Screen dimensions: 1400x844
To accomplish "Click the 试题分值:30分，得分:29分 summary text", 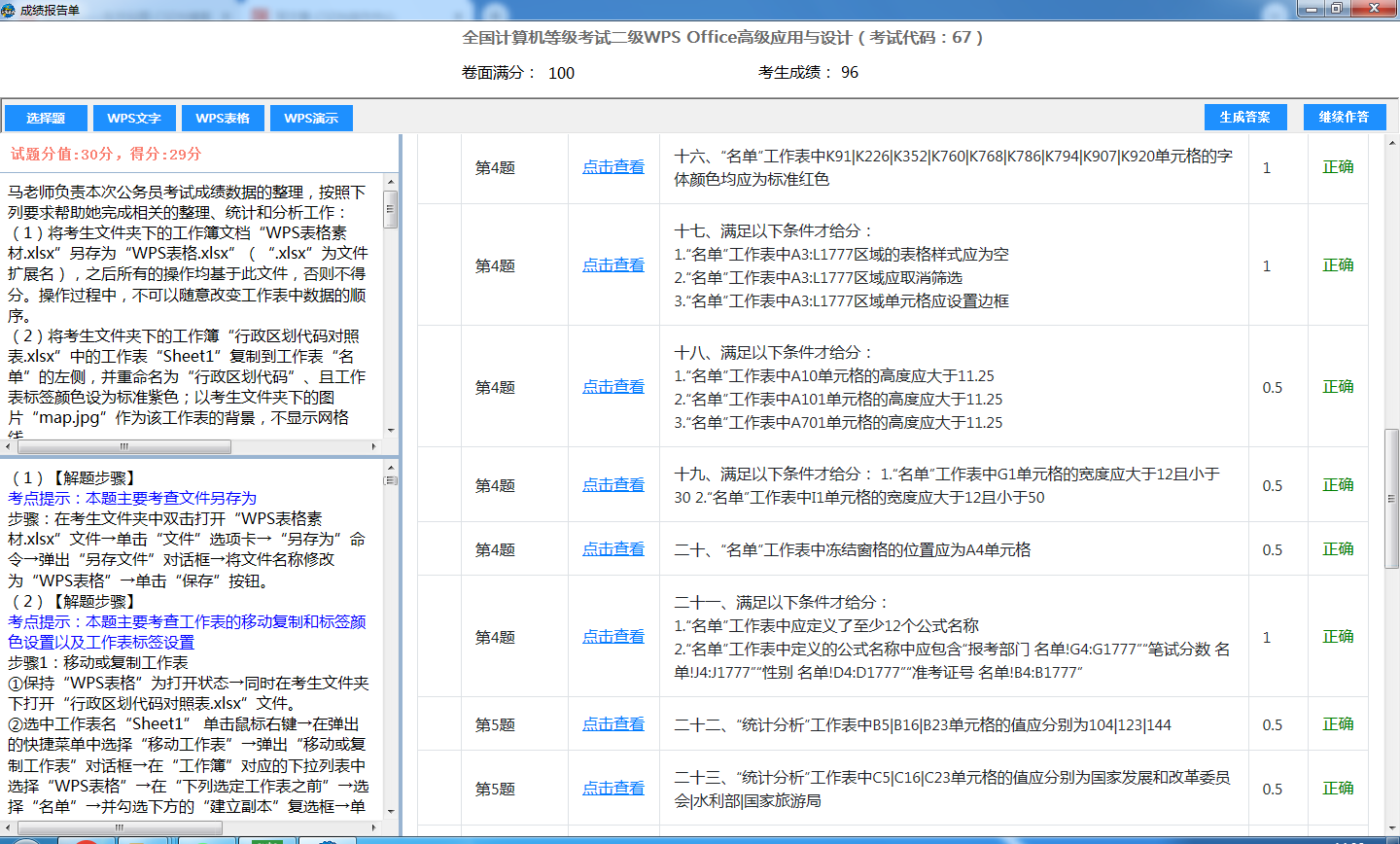I will point(106,154).
